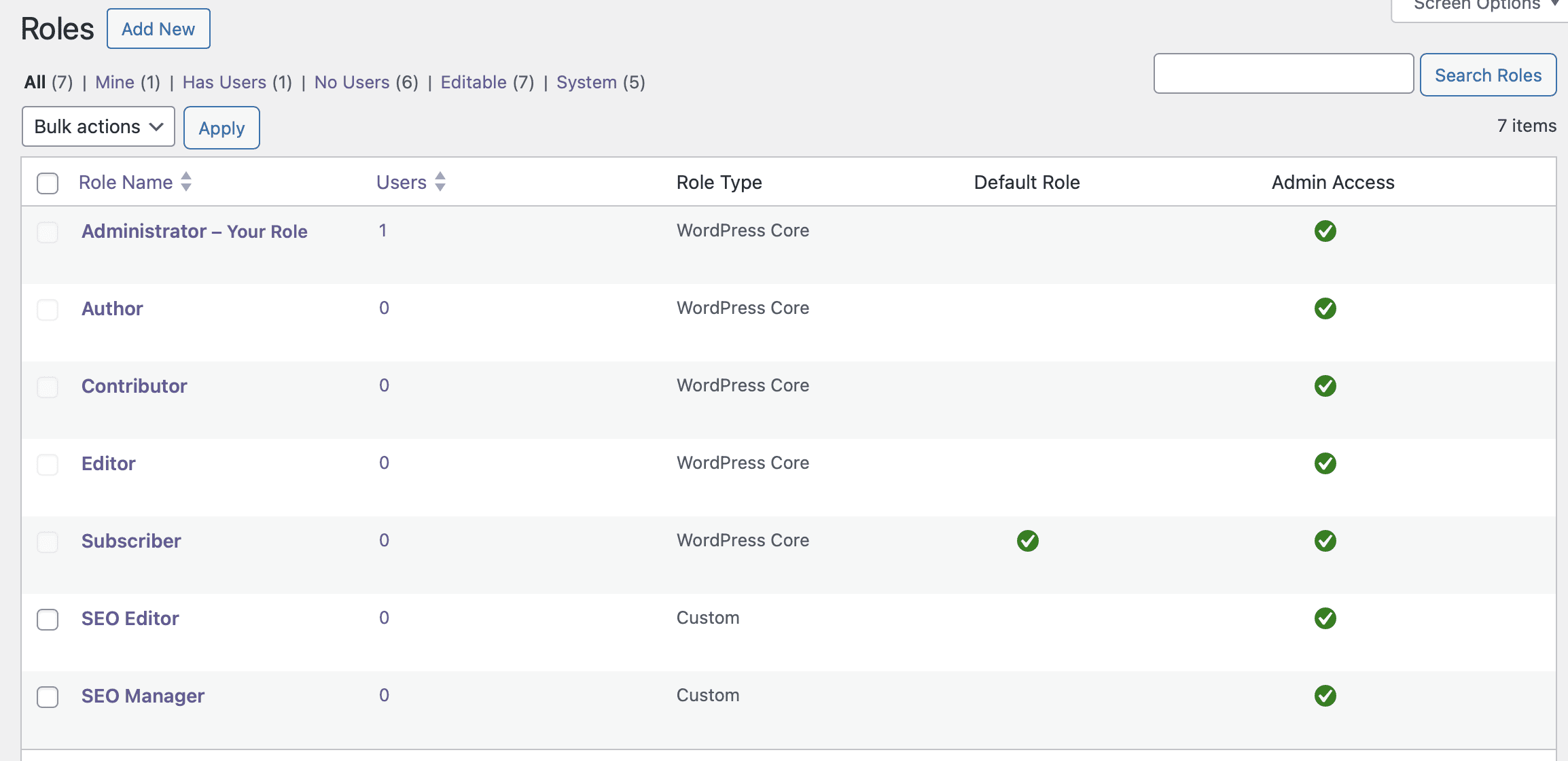Filter roles by Has Users
Viewport: 1568px width, 761px height.
click(x=224, y=82)
